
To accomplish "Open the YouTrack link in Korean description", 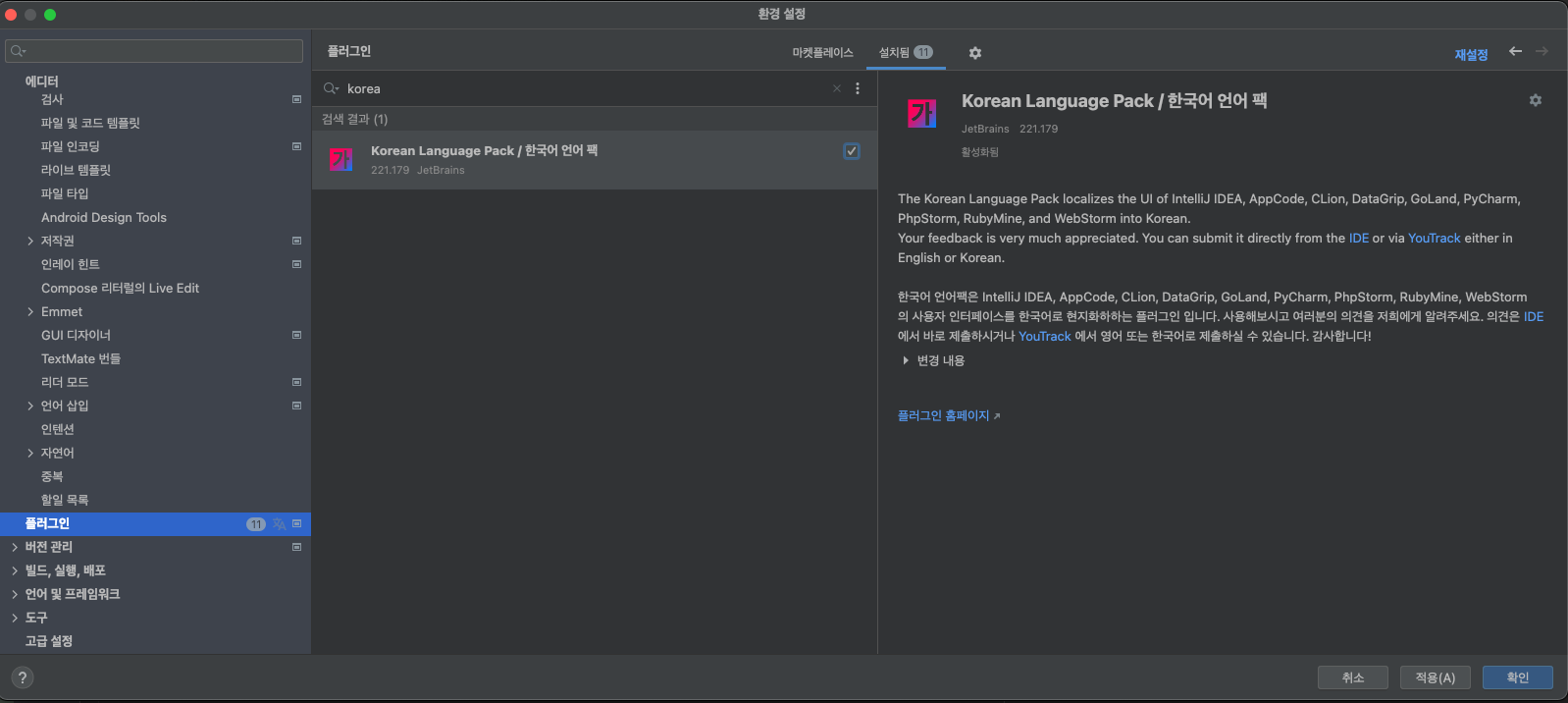I will click(1045, 336).
